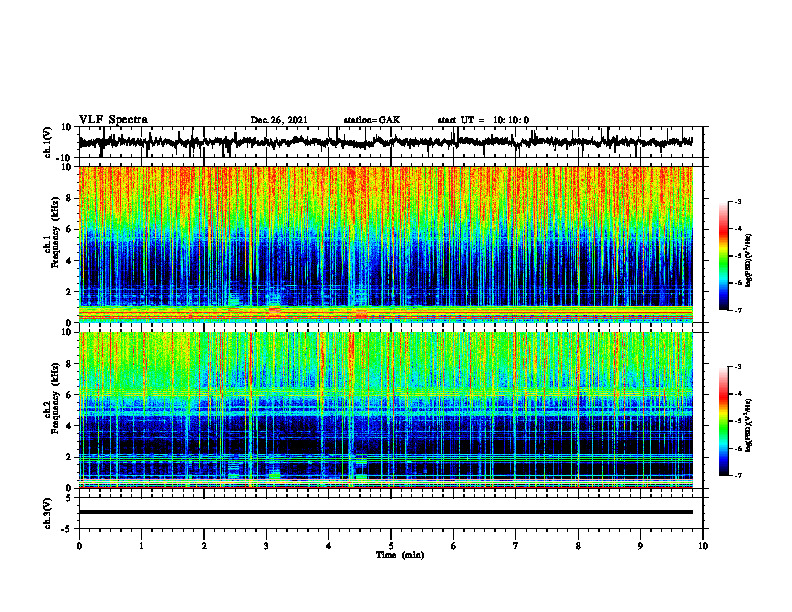Click the "8" kHz tick of ch.1 spectrogram
Image resolution: width=792 pixels, height=612 pixels.
pos(69,198)
